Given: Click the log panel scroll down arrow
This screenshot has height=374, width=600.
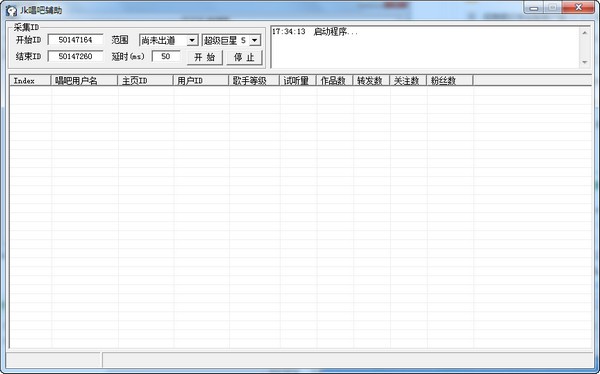Looking at the screenshot, I should (585, 62).
